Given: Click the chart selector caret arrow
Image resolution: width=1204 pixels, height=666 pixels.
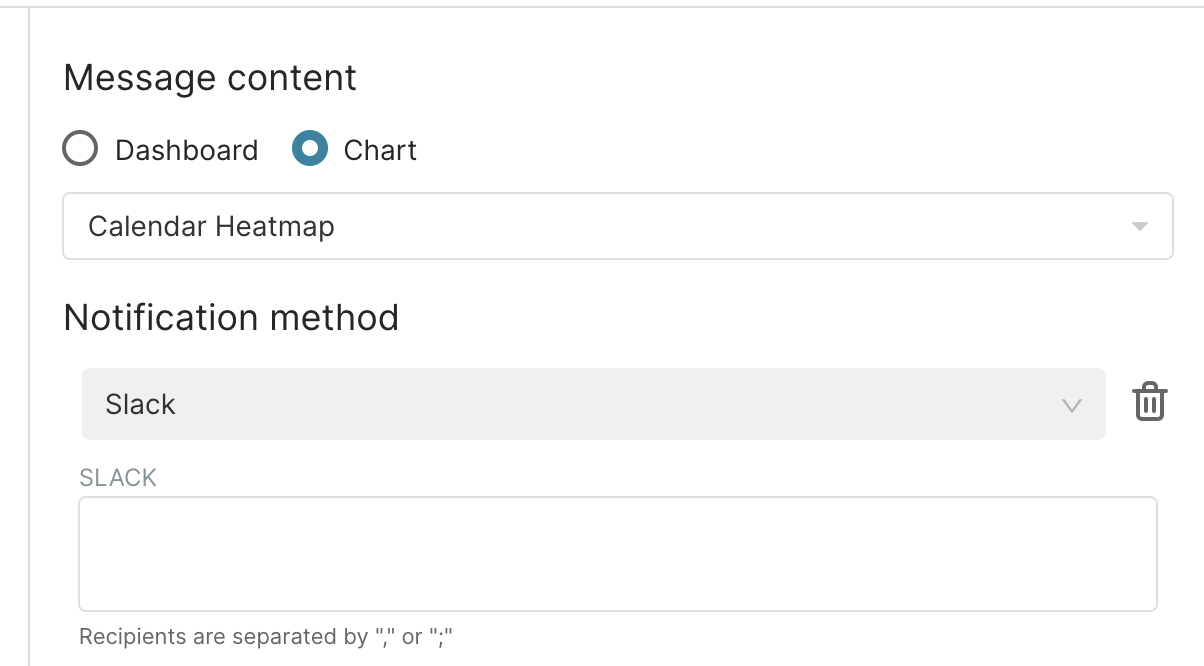Looking at the screenshot, I should [x=1139, y=226].
